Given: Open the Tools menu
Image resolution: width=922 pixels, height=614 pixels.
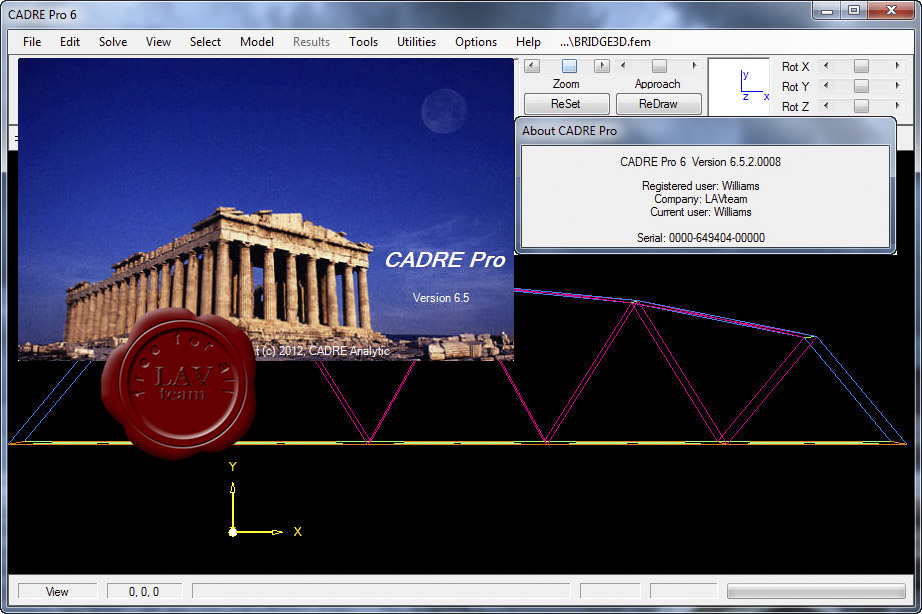Looking at the screenshot, I should click(x=363, y=42).
